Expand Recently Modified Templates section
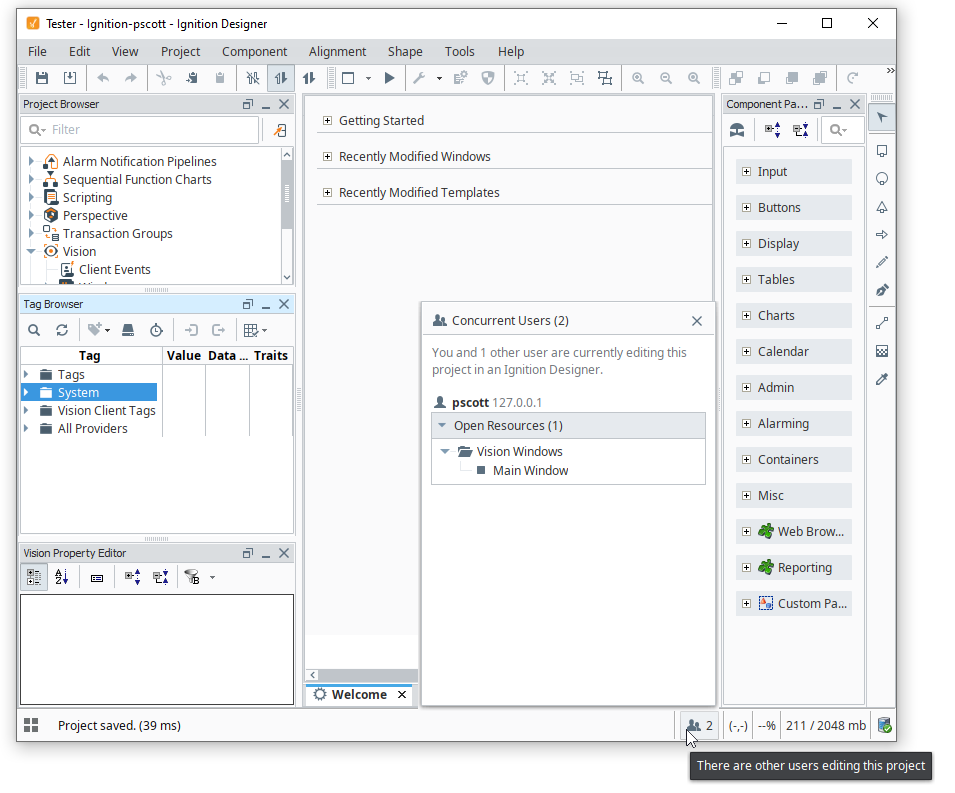Viewport: 955px width, 793px height. 328,192
